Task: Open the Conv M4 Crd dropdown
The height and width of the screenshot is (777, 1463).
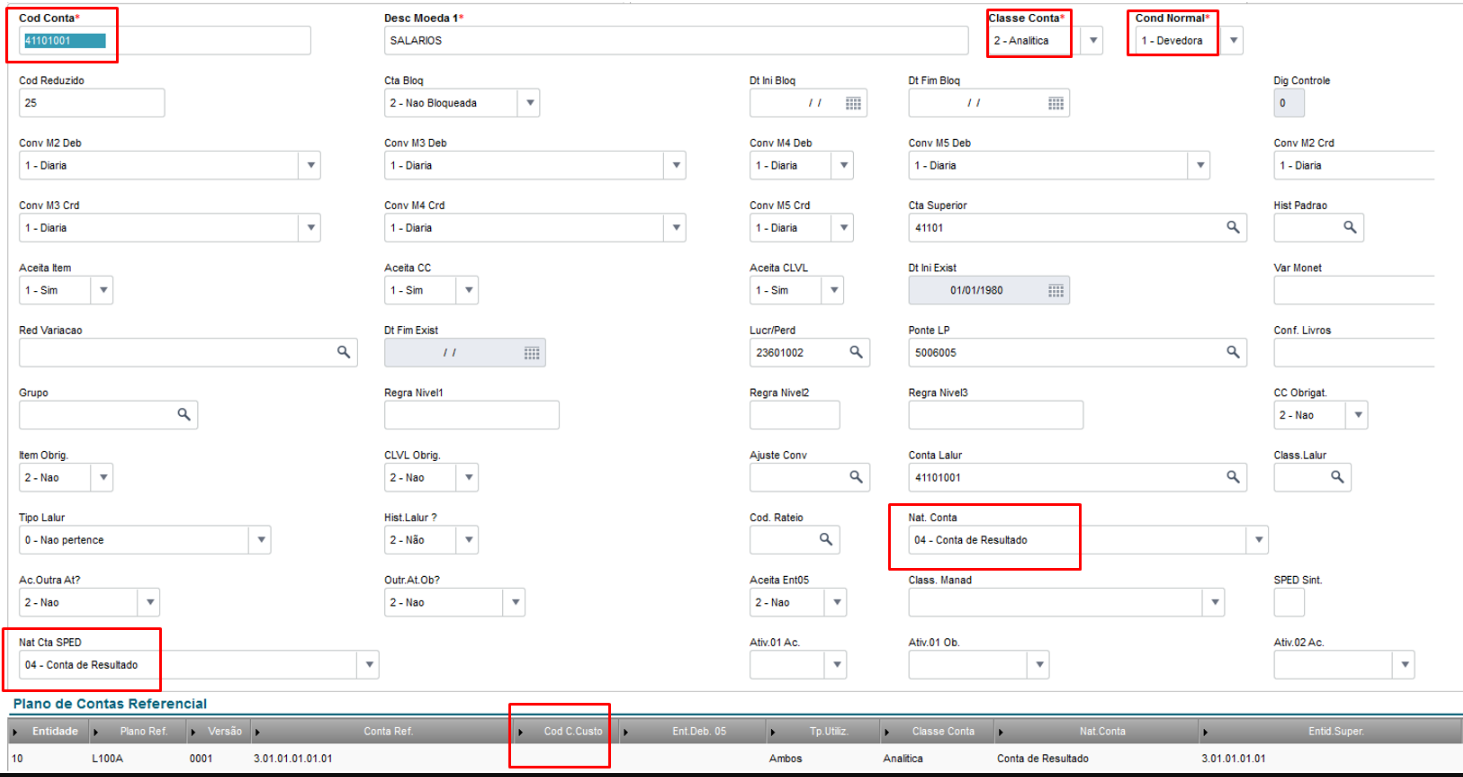Action: (x=676, y=228)
